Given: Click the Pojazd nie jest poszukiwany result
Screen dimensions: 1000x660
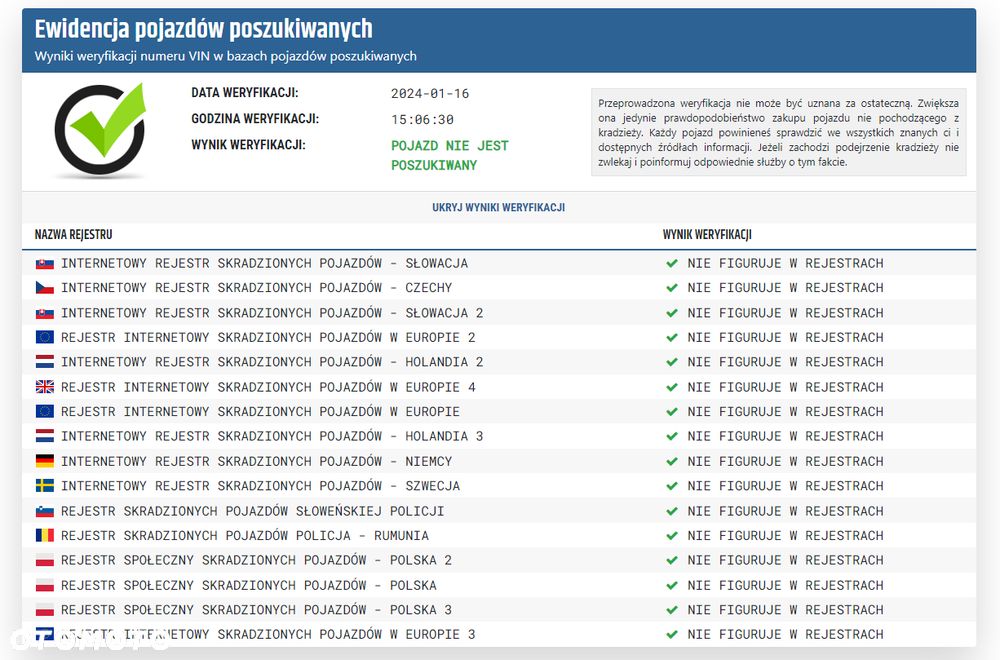Looking at the screenshot, I should pyautogui.click(x=450, y=155).
